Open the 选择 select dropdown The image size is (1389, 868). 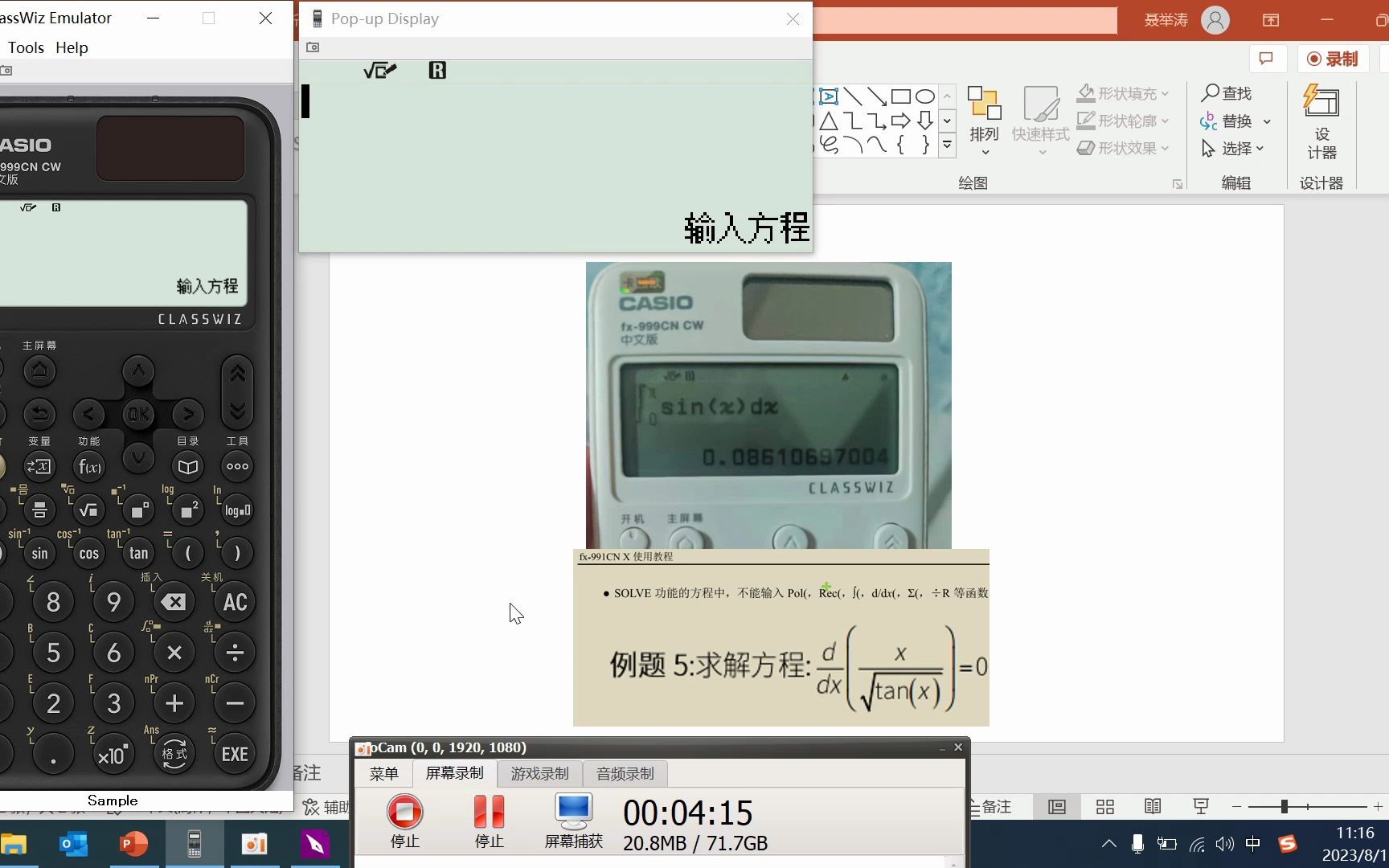click(x=1233, y=148)
